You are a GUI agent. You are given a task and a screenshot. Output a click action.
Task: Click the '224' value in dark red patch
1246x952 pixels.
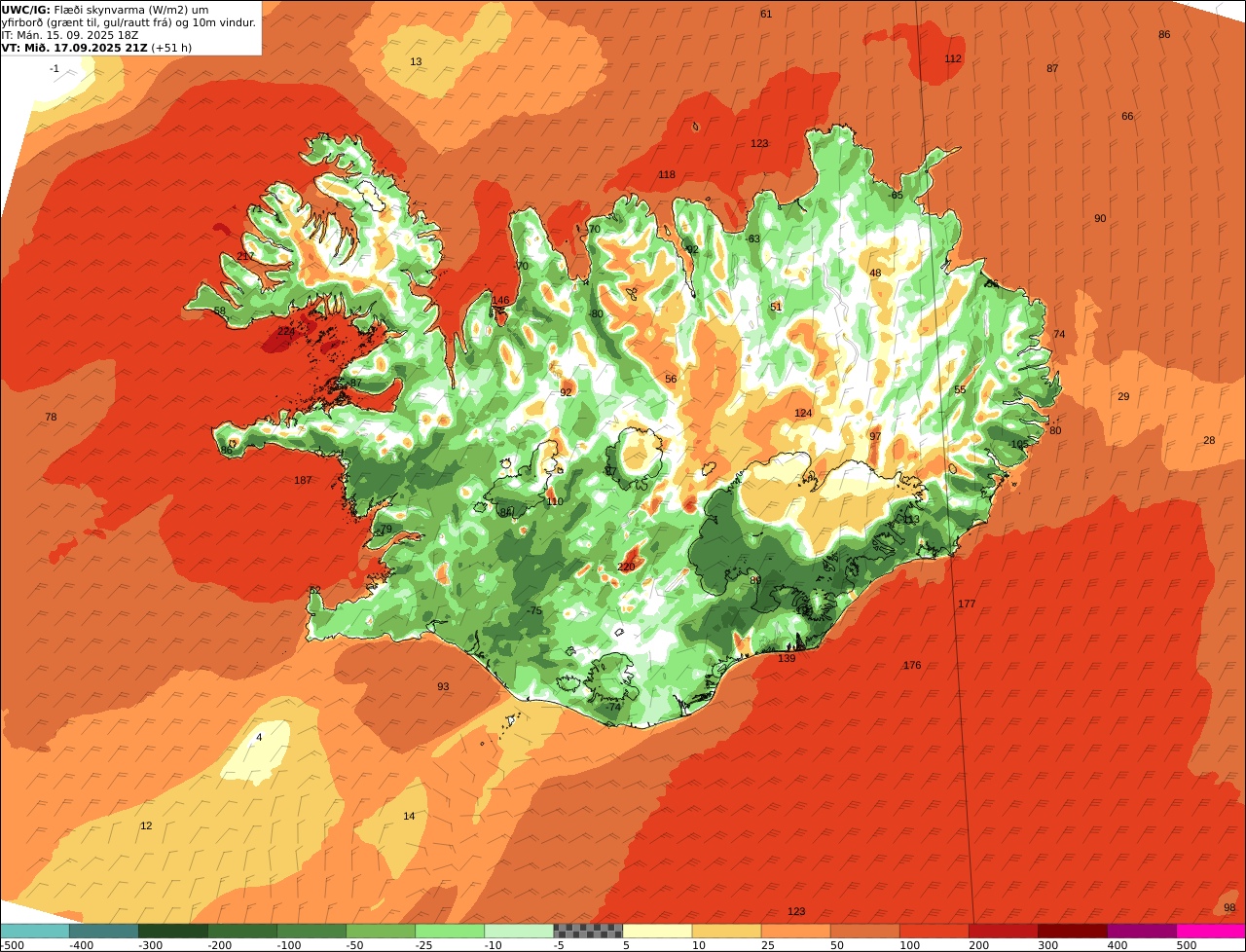pos(286,331)
